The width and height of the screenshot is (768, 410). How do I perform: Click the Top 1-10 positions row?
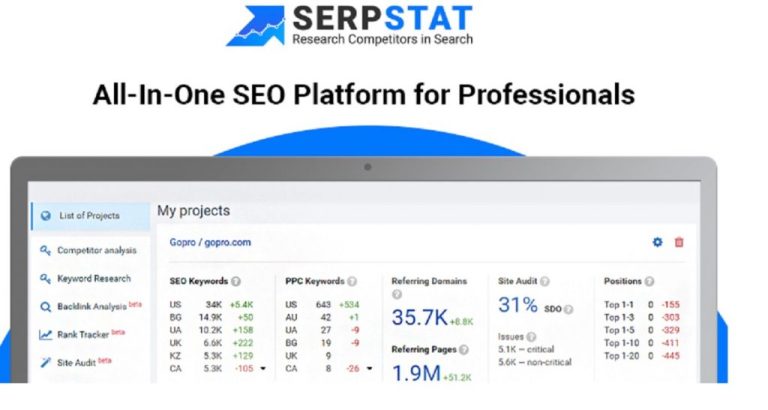click(642, 343)
